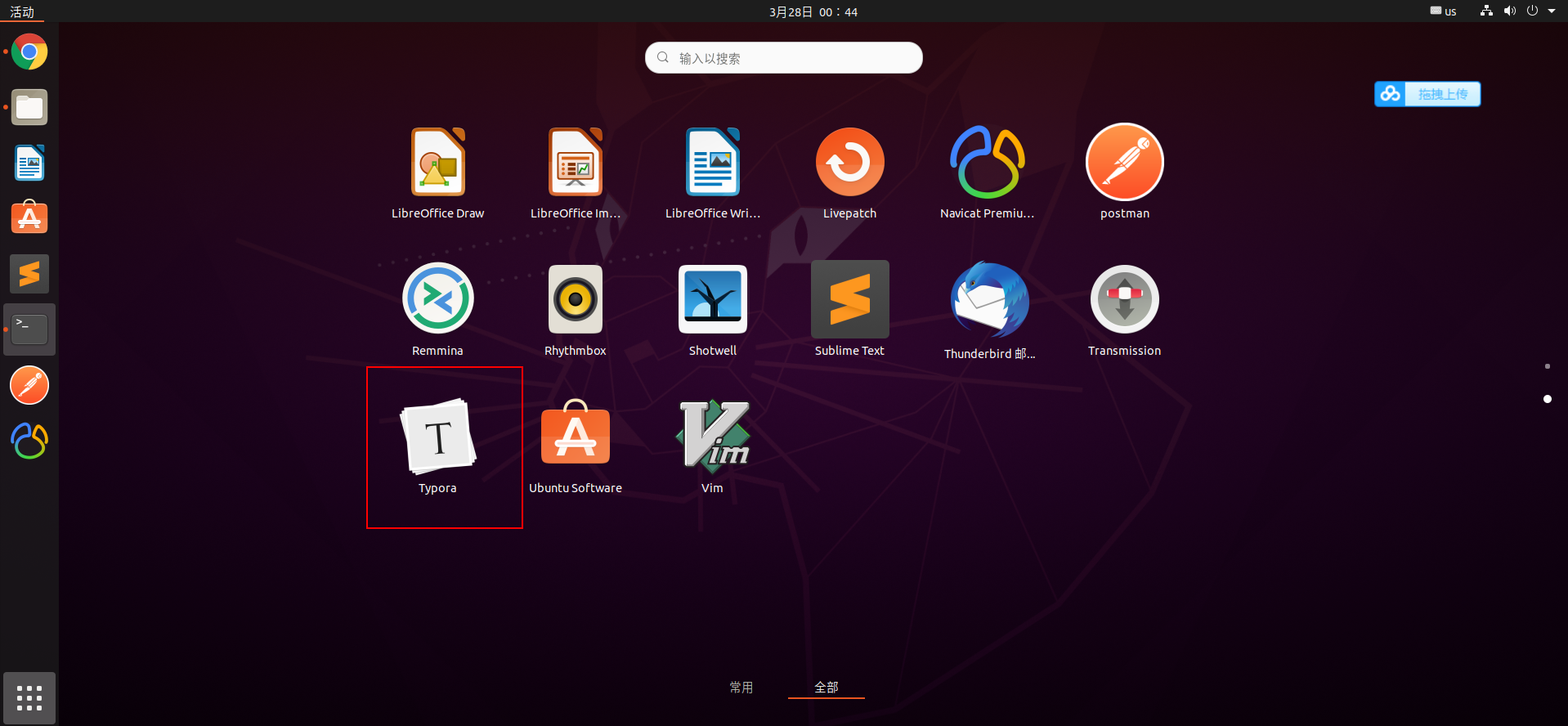Open Google Chrome from the dock
1568x726 pixels.
click(x=29, y=52)
